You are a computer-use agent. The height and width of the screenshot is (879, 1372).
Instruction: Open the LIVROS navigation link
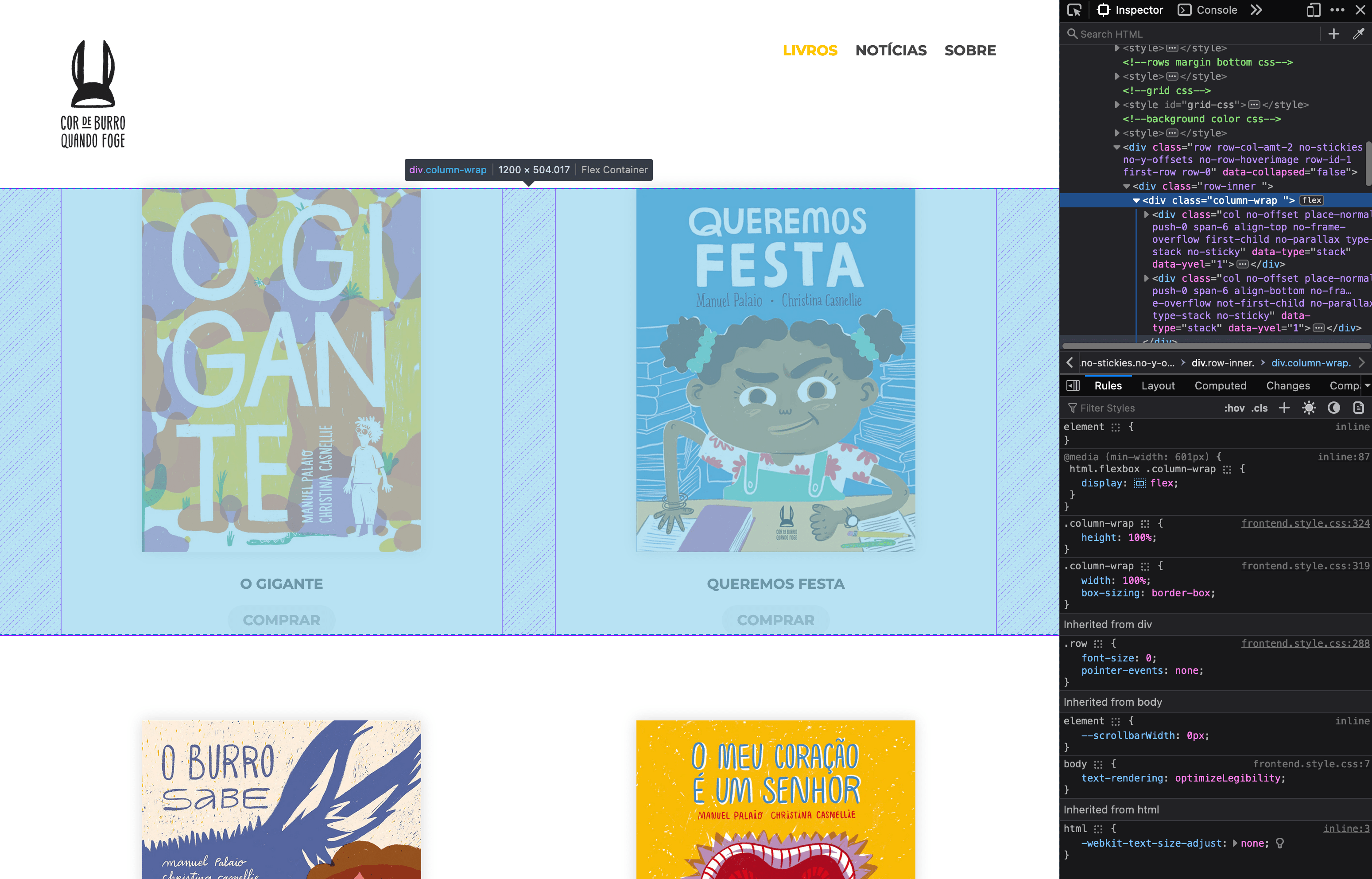(810, 50)
